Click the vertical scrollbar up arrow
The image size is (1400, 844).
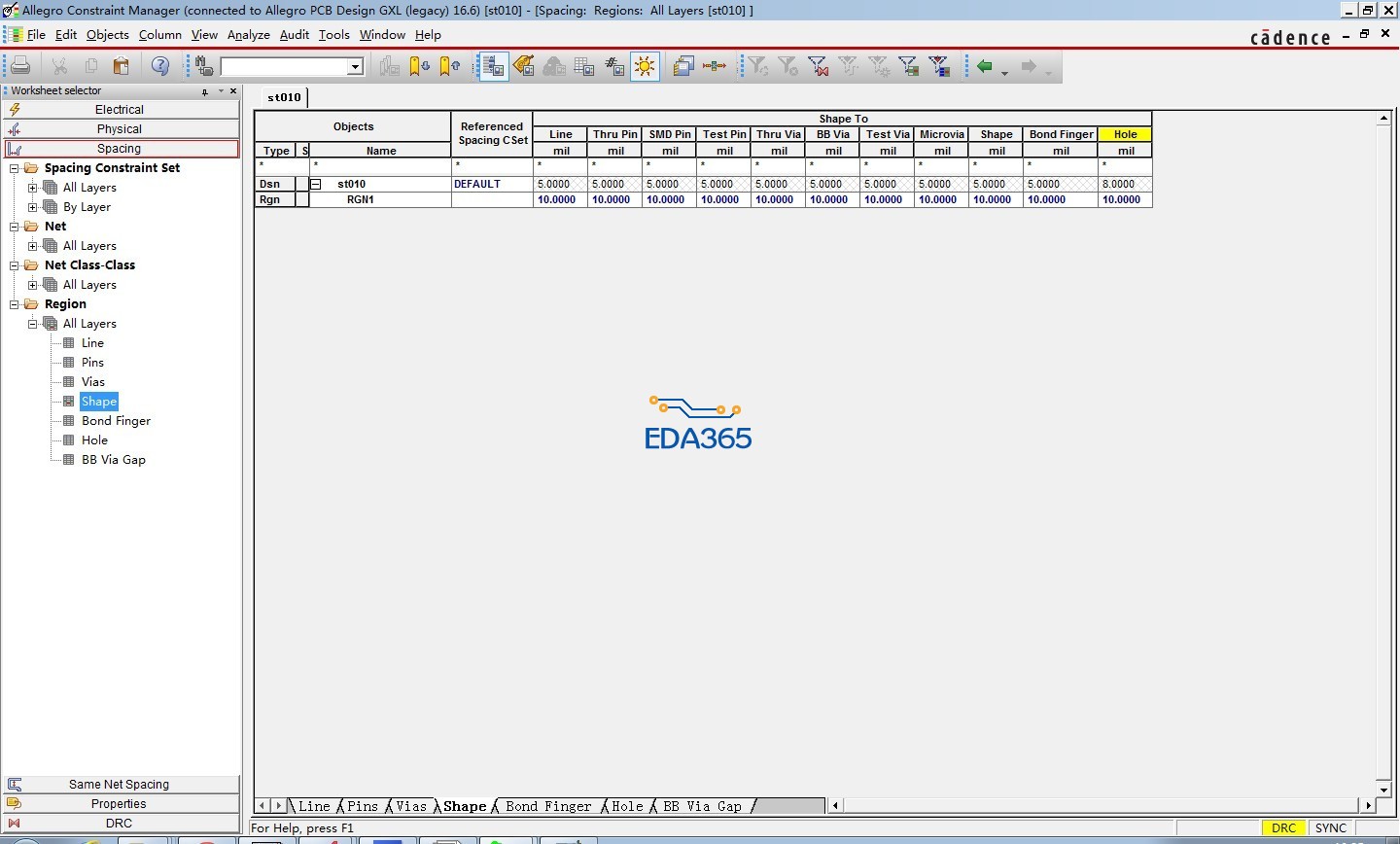(1384, 119)
